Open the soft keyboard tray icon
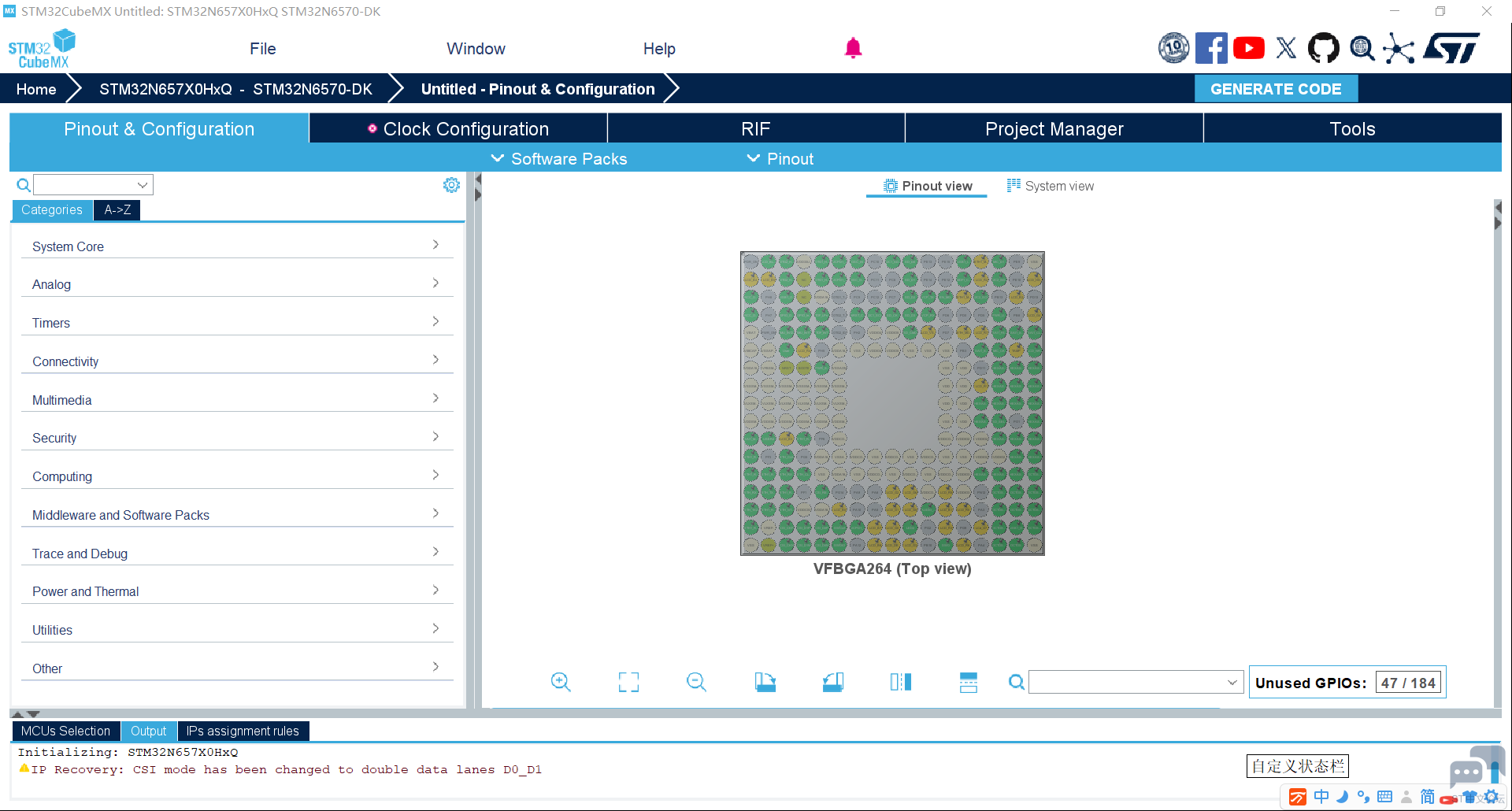Viewport: 1512px width, 811px height. [1384, 797]
